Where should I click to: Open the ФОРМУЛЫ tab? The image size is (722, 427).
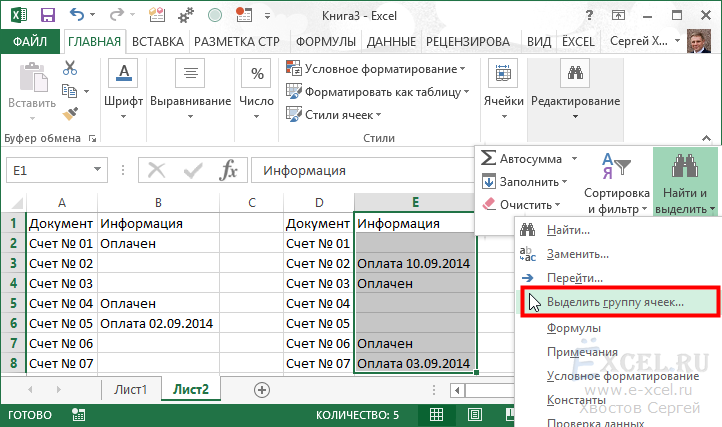point(326,41)
